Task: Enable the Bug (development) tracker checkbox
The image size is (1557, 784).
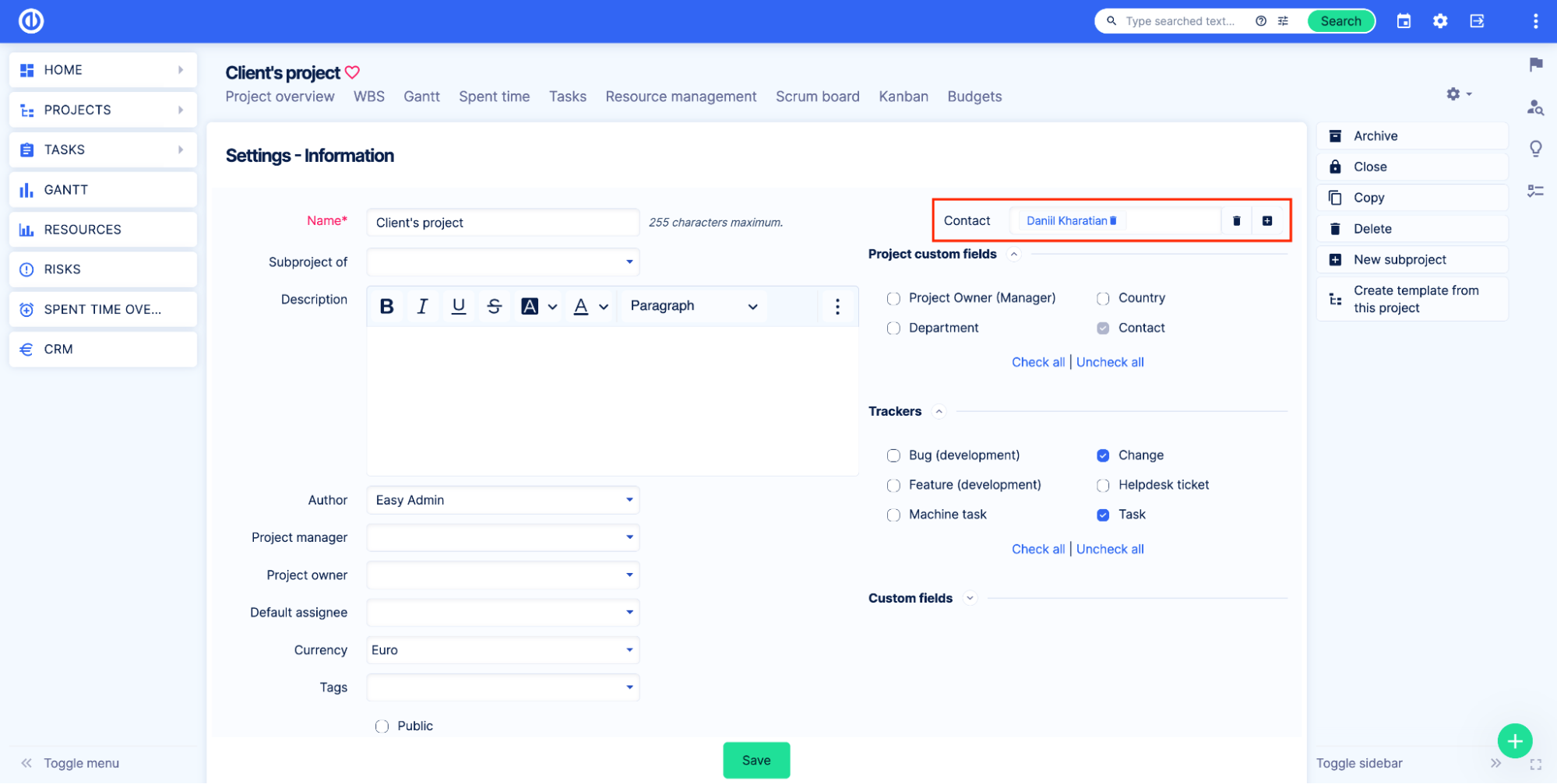Action: pos(893,455)
